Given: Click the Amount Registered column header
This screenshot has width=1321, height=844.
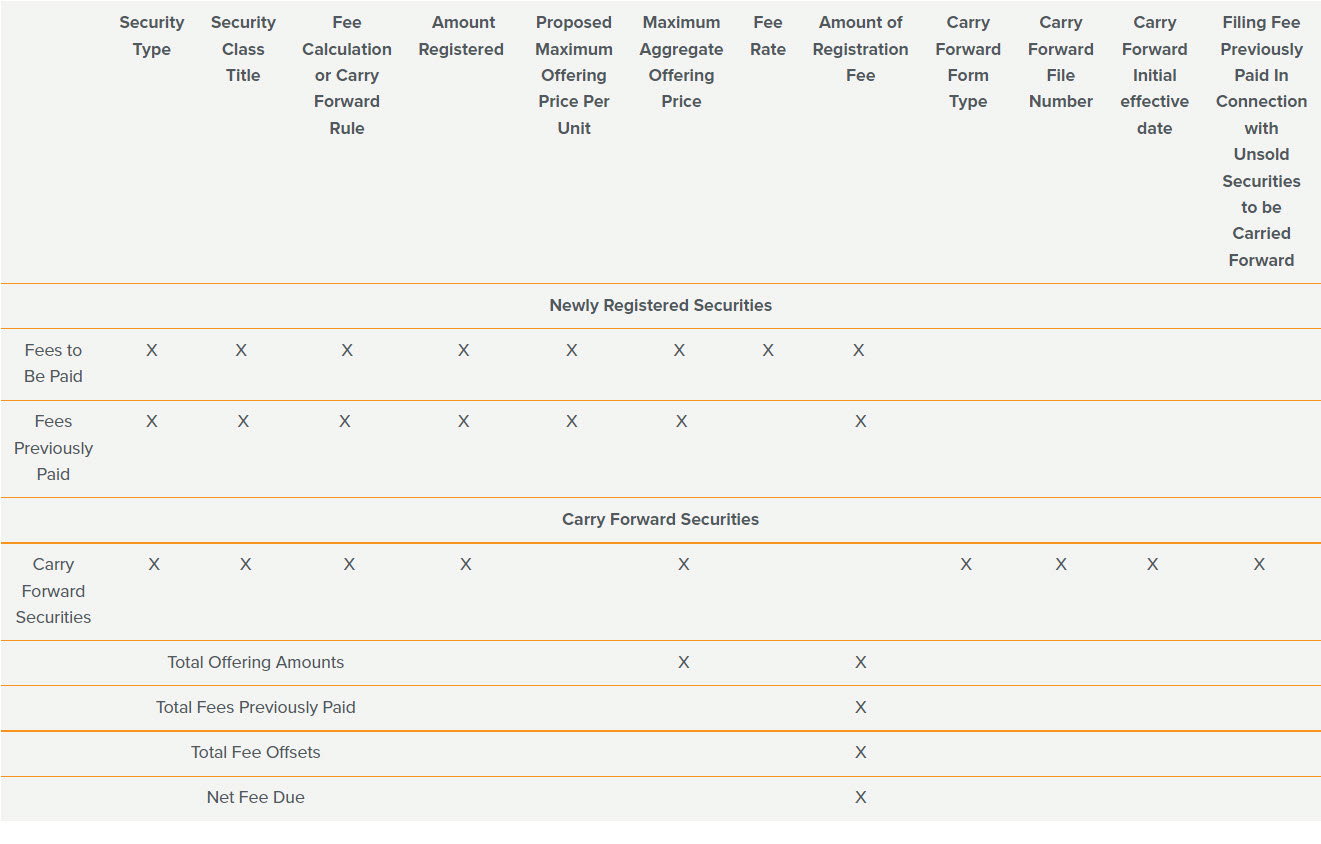Looking at the screenshot, I should pos(461,36).
